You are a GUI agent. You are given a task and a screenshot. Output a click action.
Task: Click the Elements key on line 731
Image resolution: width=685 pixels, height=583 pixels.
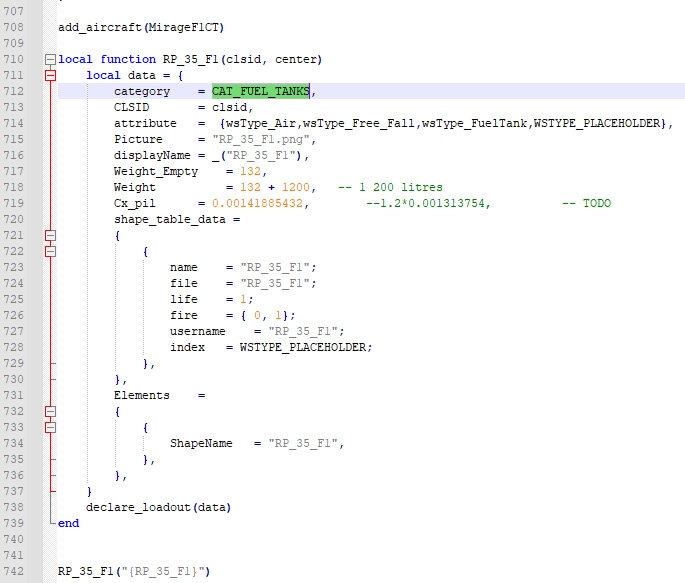pos(142,396)
